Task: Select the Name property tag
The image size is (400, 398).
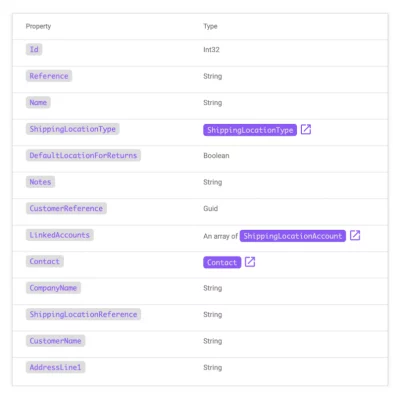Action: tap(38, 102)
